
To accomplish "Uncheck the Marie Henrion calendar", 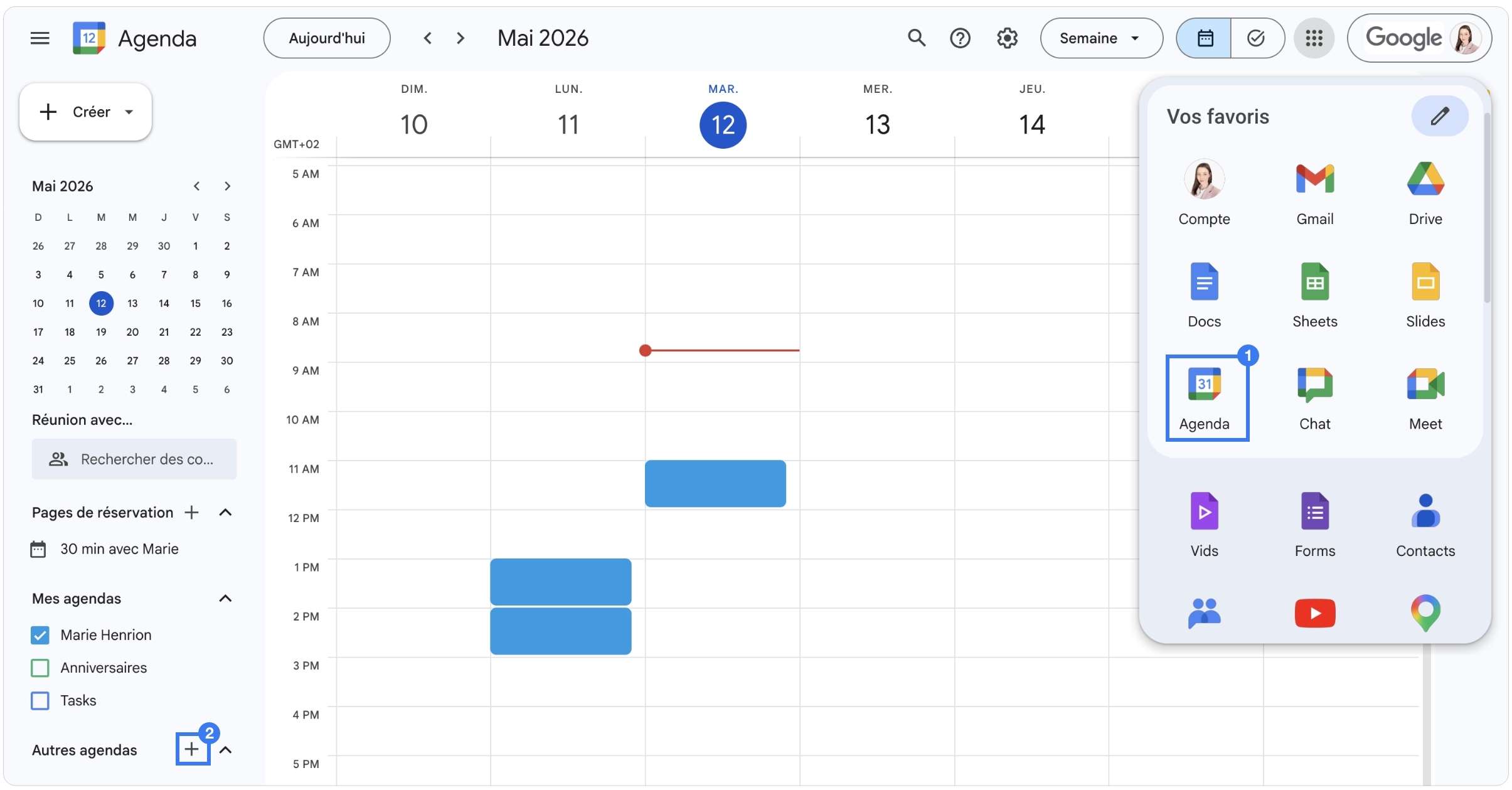I will [x=40, y=635].
